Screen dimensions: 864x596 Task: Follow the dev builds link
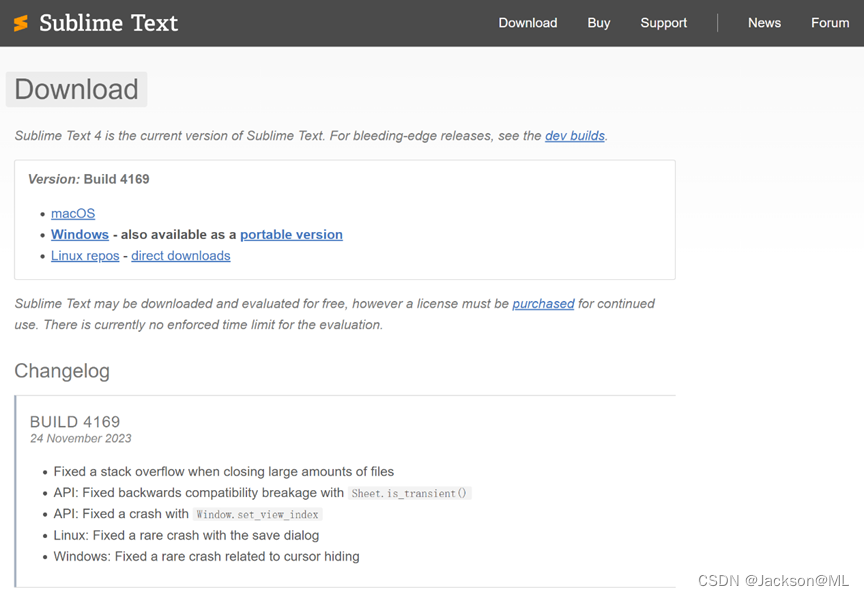575,136
